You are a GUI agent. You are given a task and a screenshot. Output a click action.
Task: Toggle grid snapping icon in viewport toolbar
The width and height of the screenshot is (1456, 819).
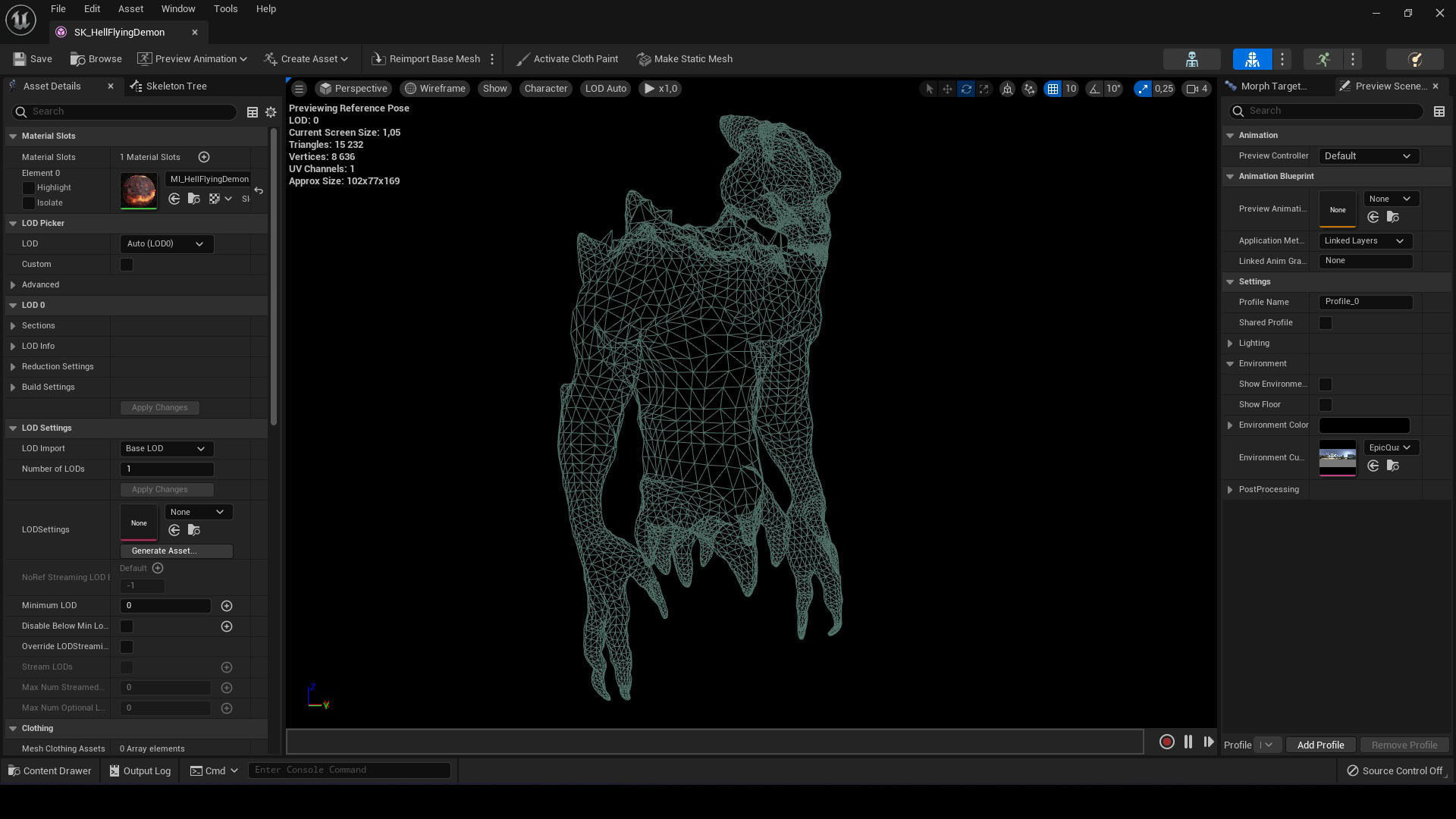(1053, 89)
